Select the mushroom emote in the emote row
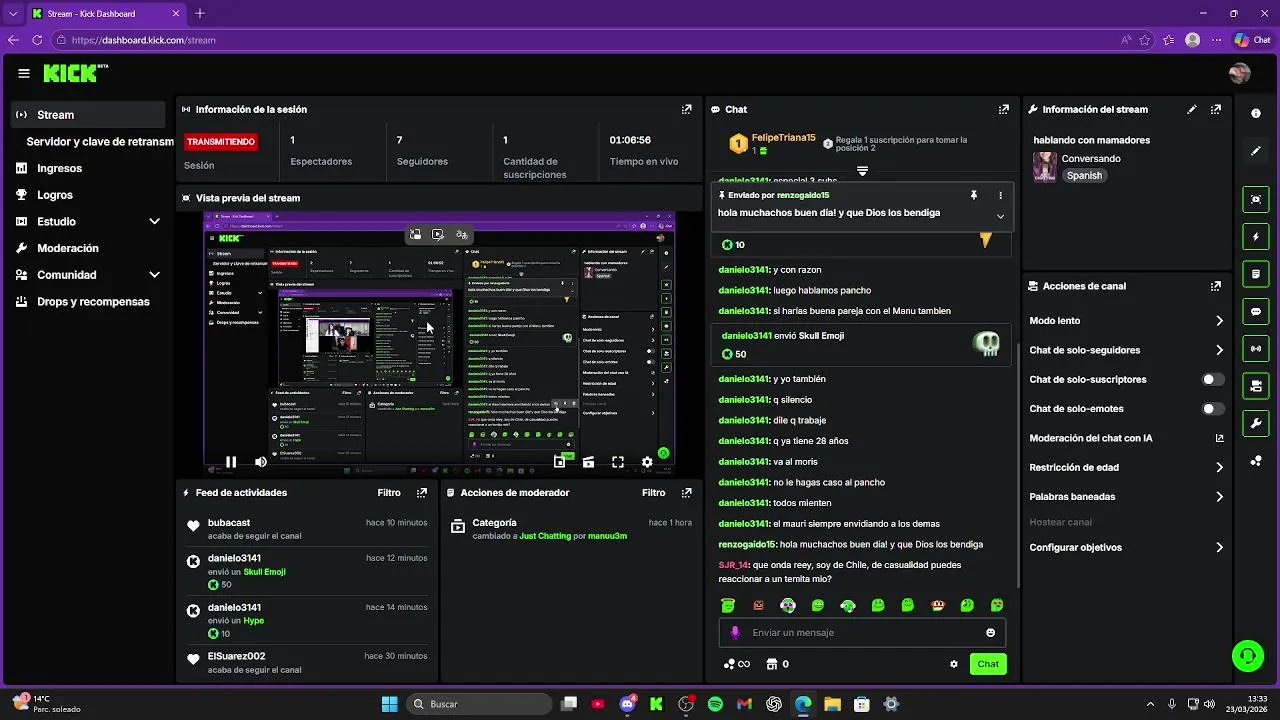Viewport: 1280px width, 720px height. 938,605
